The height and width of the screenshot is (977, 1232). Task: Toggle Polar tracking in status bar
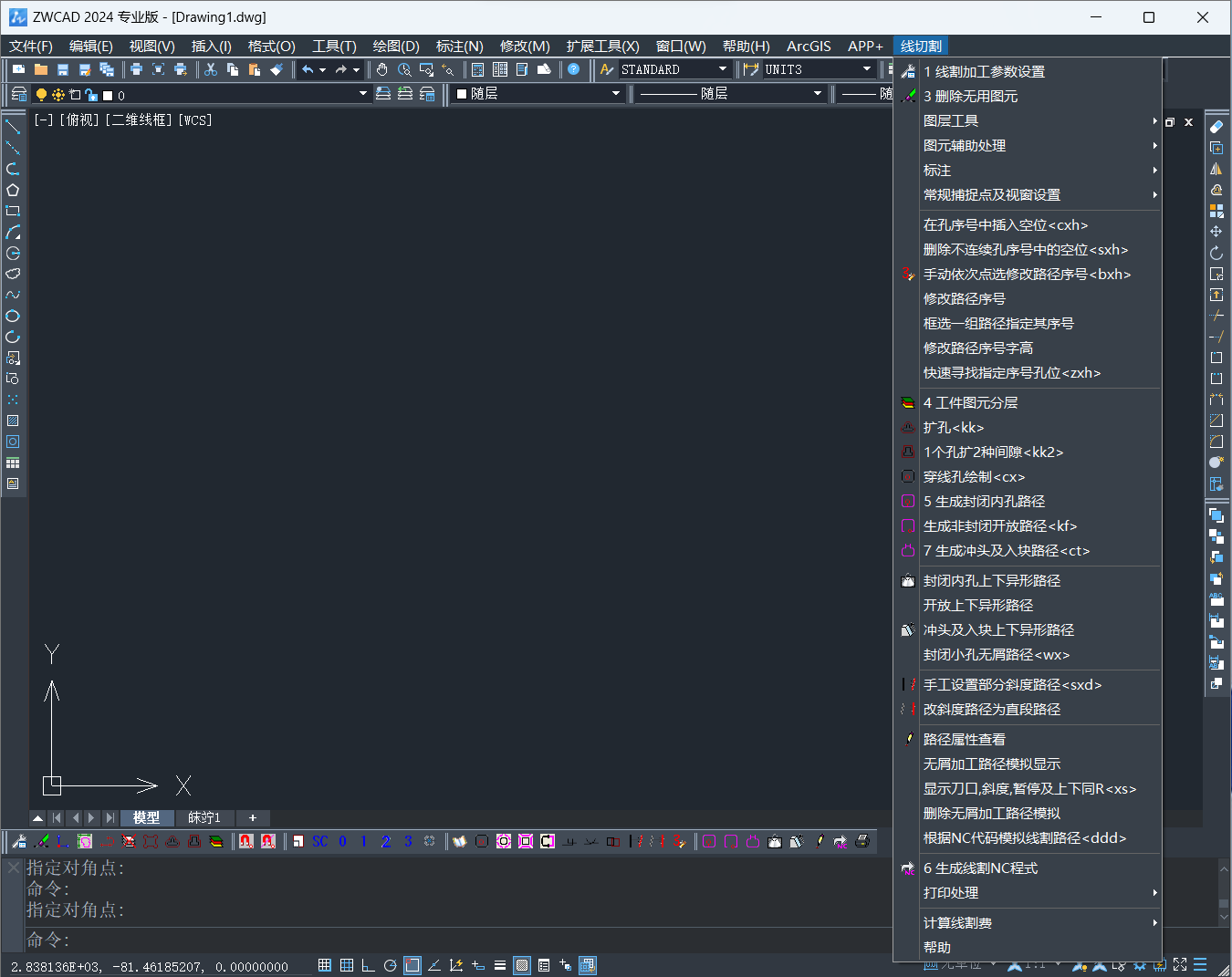(x=391, y=965)
